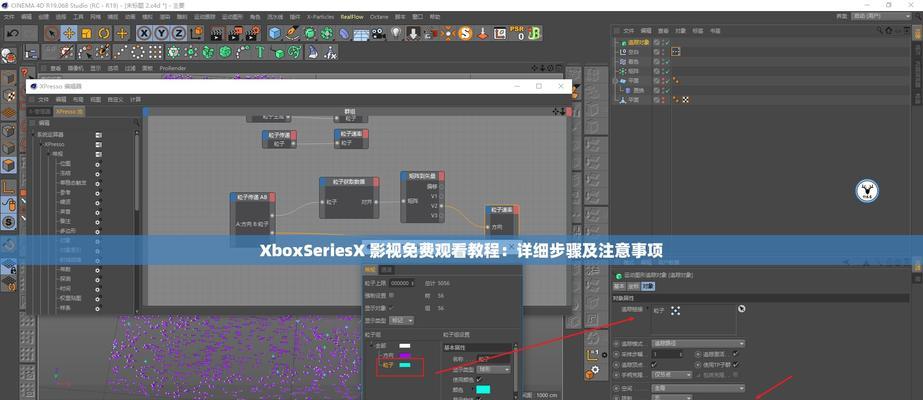Click the orange S plugin icon
Image resolution: width=923 pixels, height=400 pixels.
click(x=466, y=34)
